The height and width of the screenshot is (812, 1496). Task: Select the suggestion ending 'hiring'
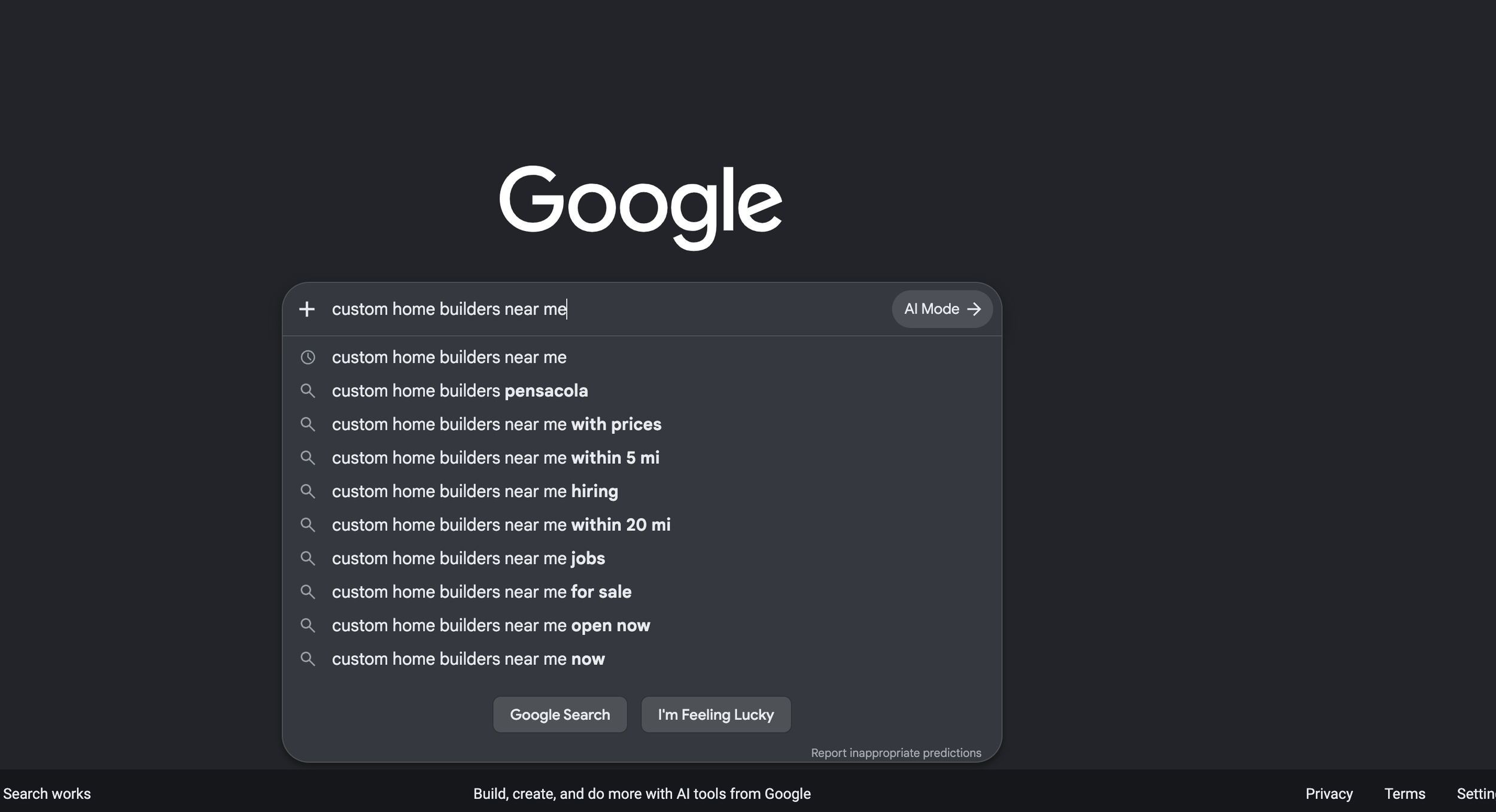pos(642,491)
